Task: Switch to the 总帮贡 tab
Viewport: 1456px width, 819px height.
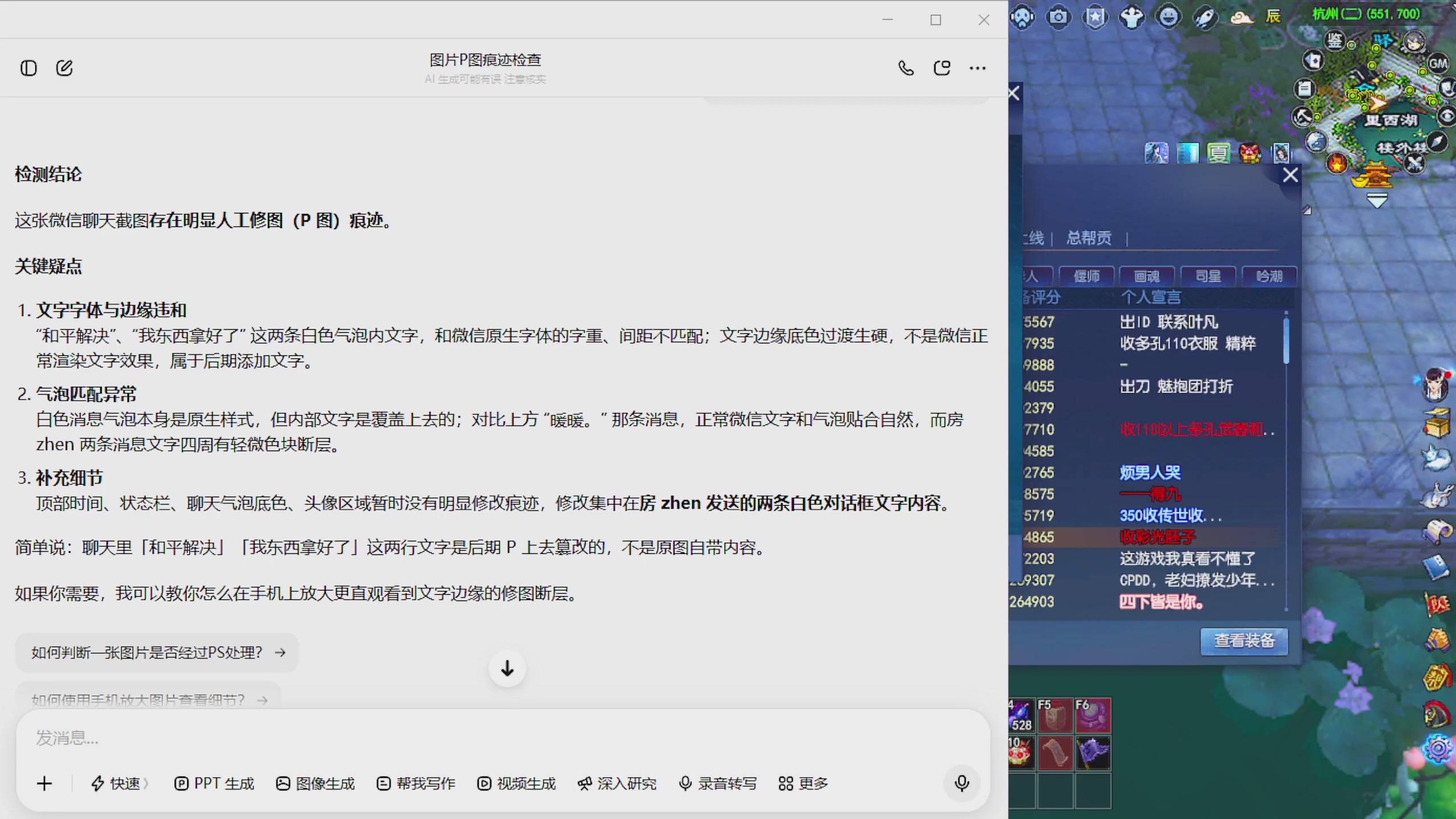Action: pos(1089,238)
